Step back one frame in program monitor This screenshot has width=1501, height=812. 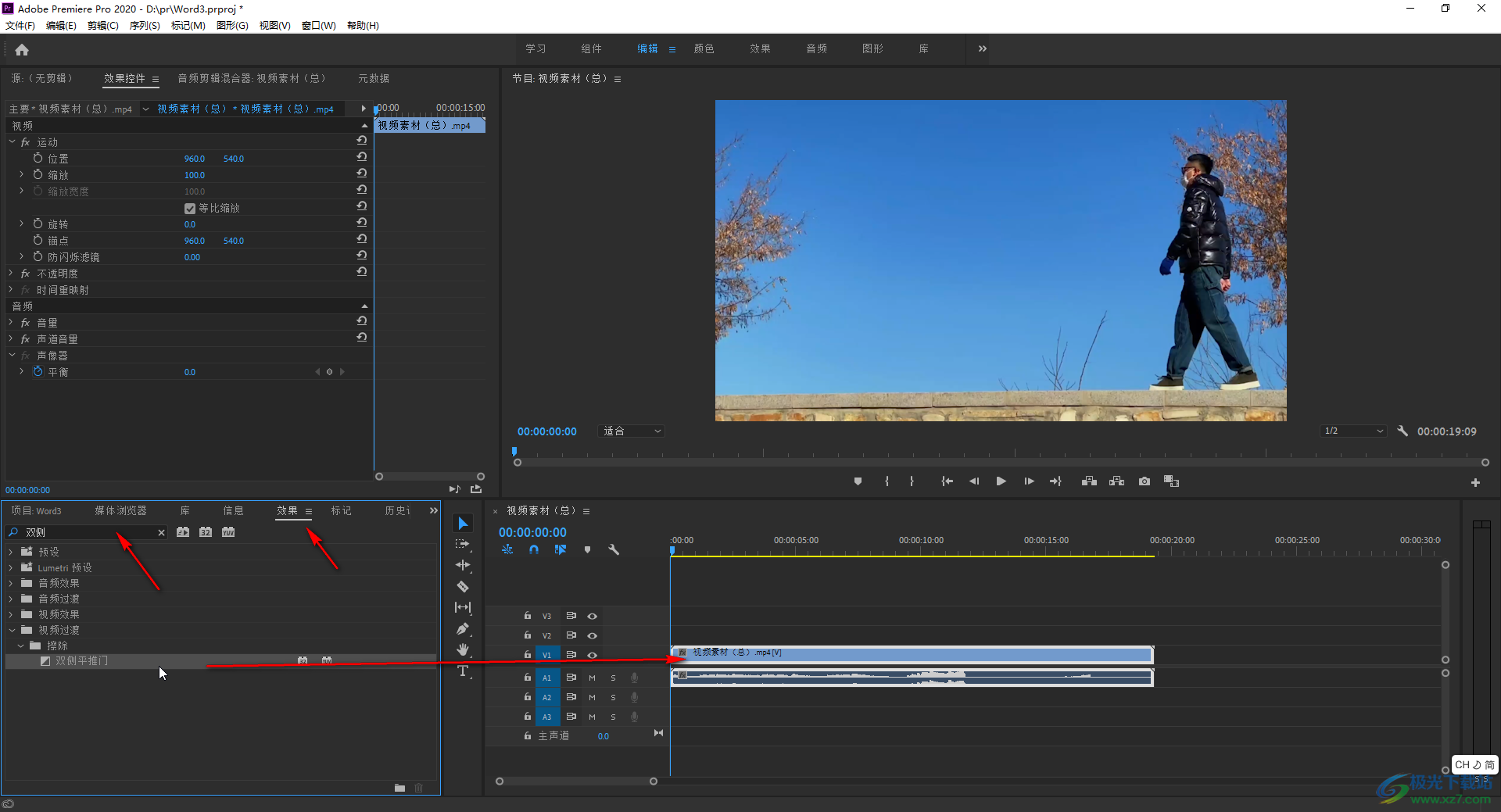tap(974, 481)
